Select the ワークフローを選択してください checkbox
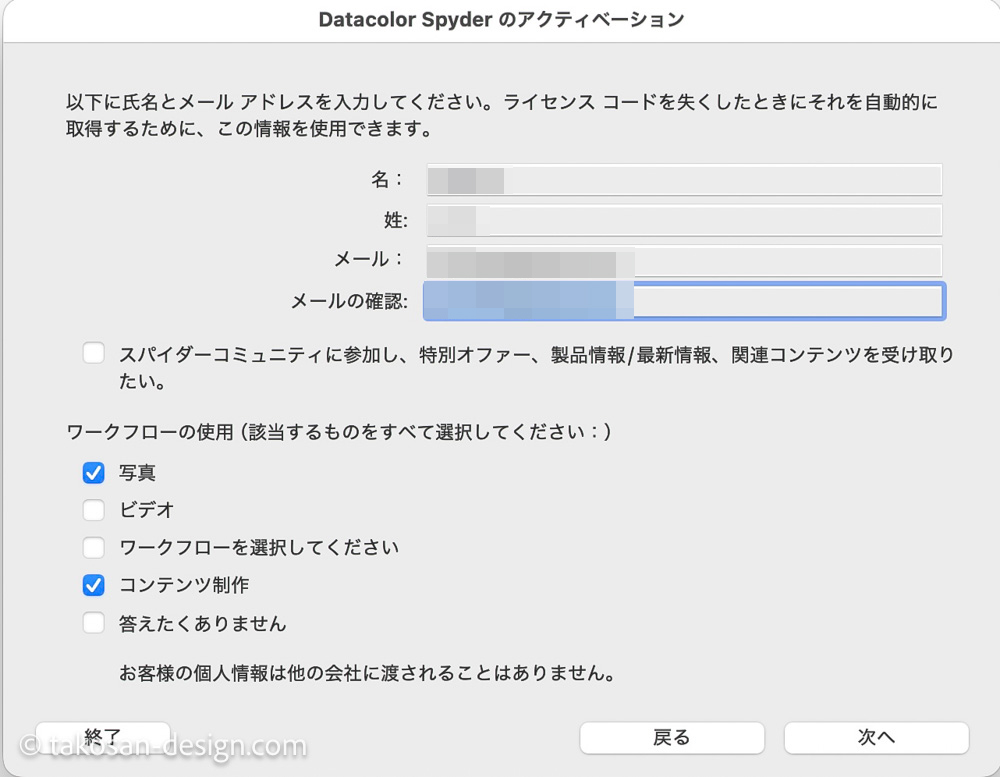 click(x=93, y=547)
